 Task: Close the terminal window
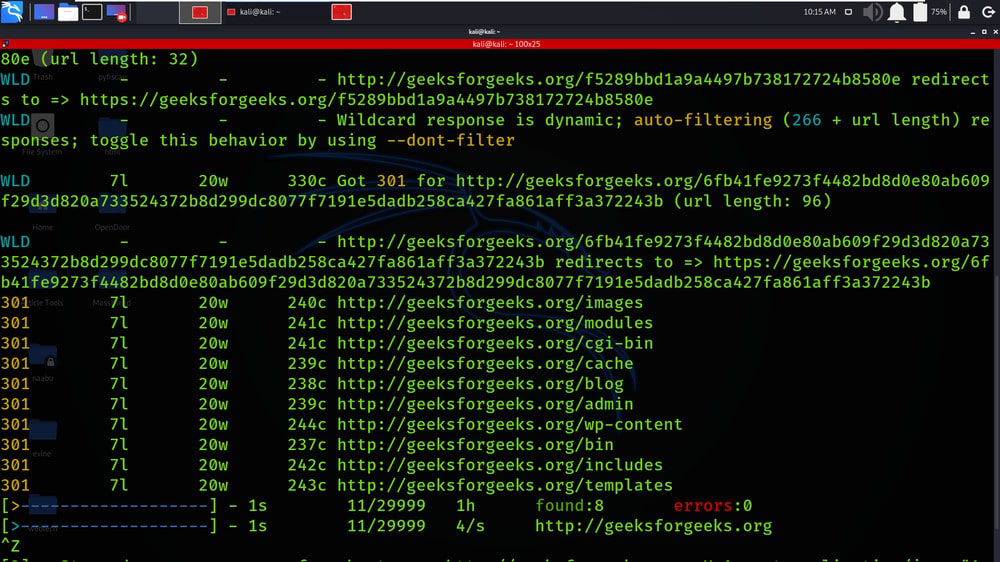coord(995,32)
